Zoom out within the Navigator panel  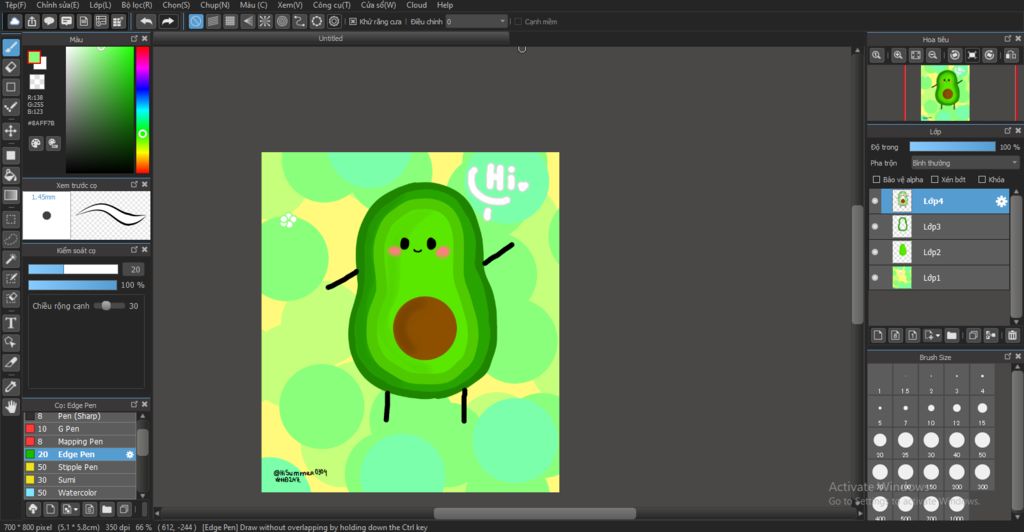tap(933, 55)
